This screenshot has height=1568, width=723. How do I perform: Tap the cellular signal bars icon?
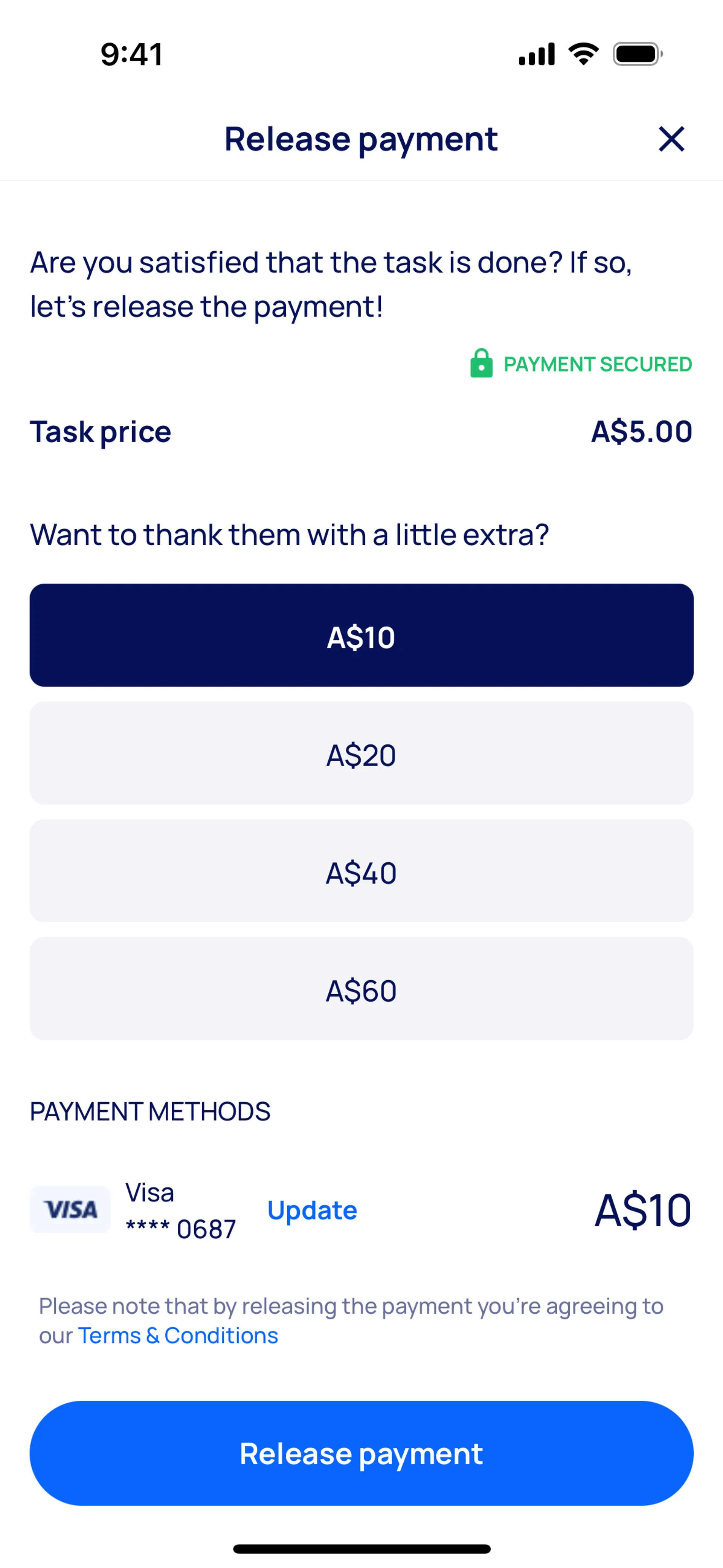pyautogui.click(x=536, y=54)
